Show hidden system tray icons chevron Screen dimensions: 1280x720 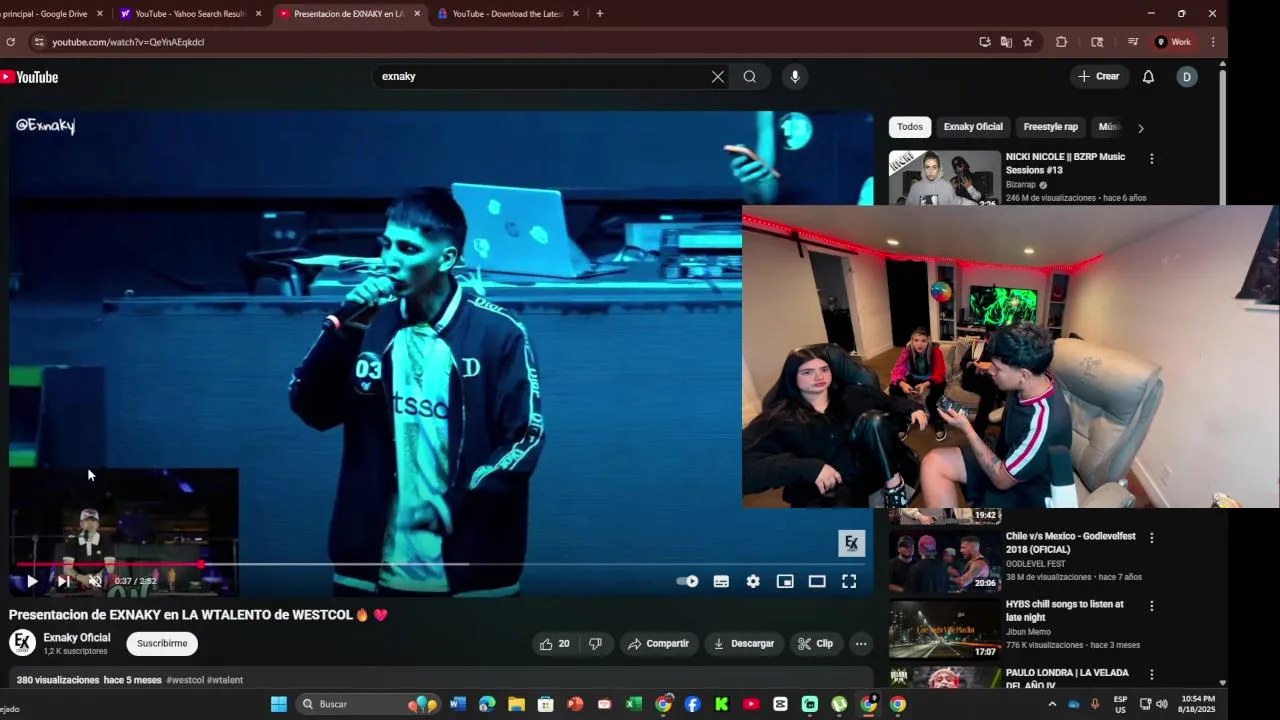tap(1051, 704)
